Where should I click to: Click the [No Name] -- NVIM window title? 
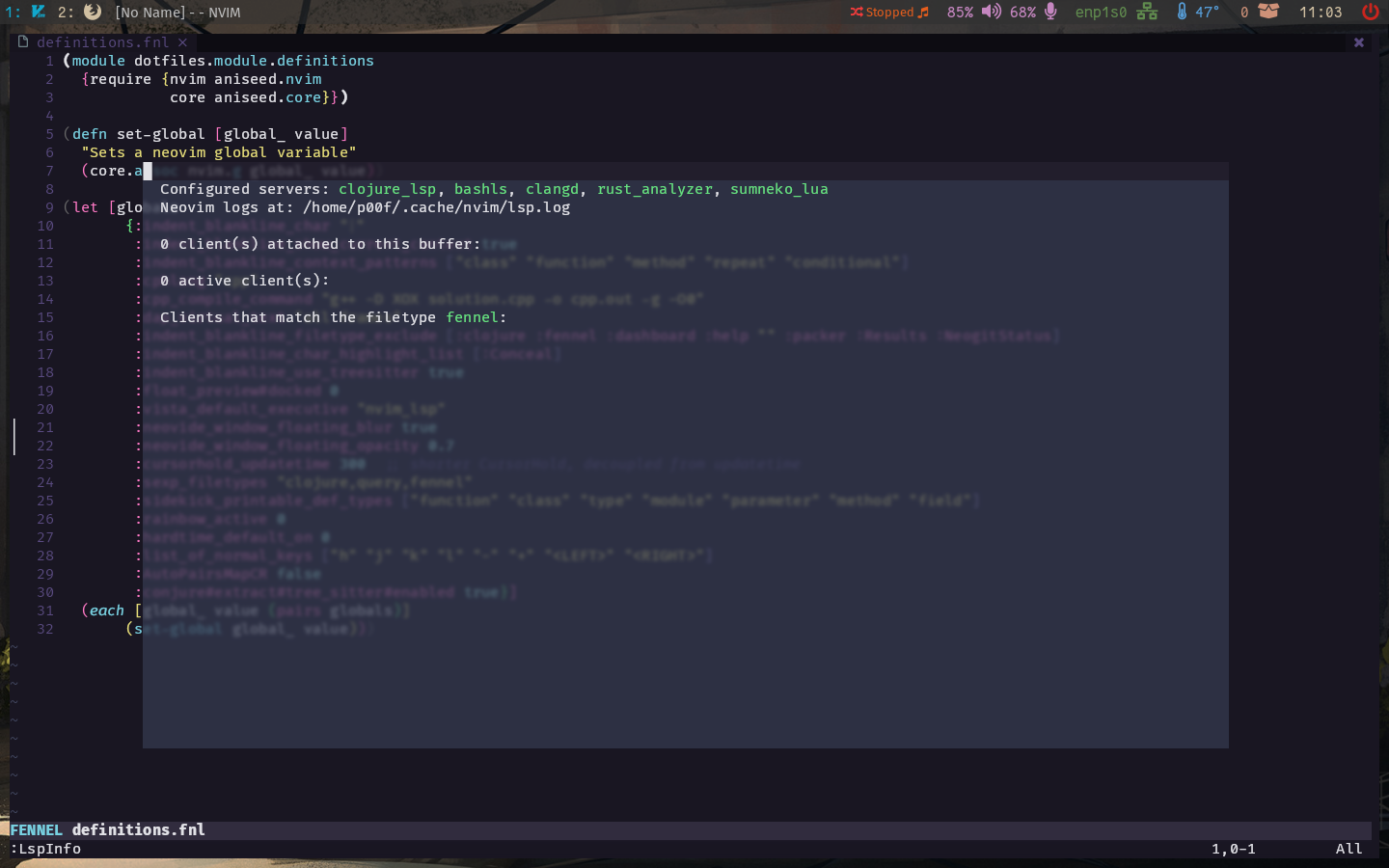177,13
